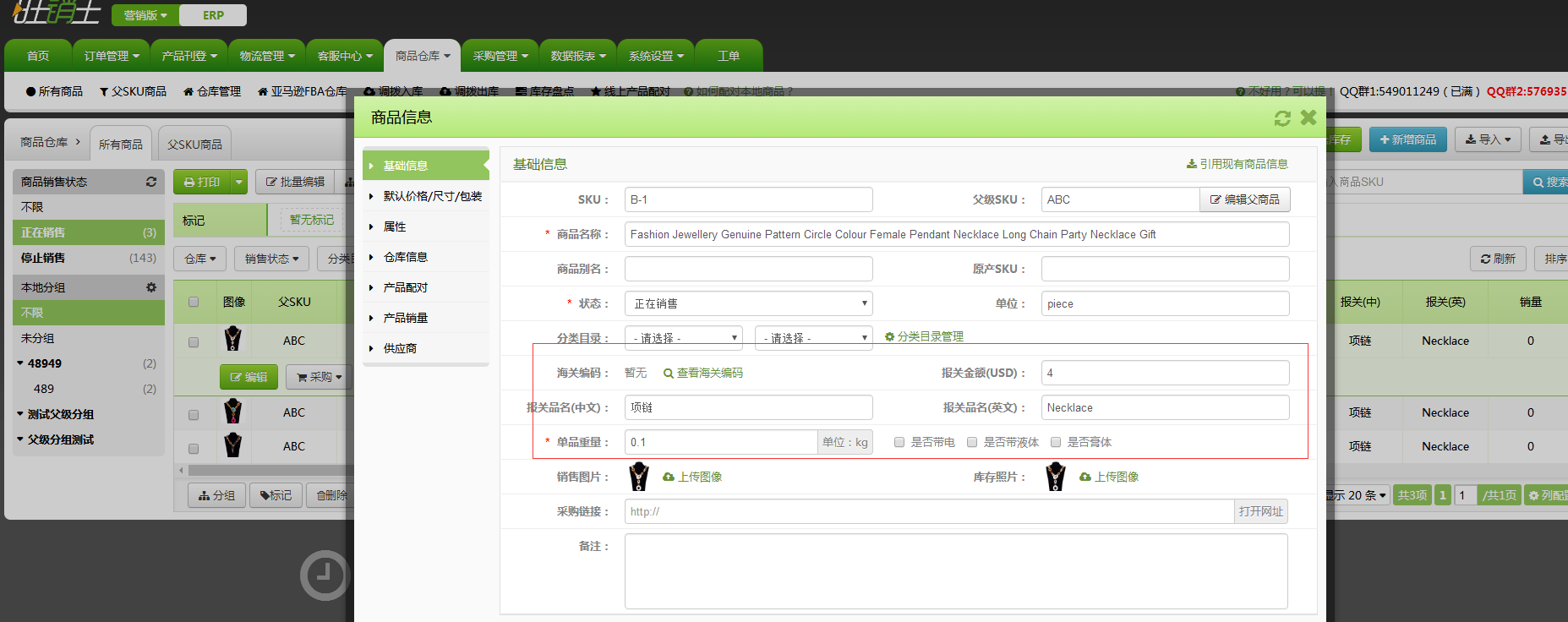1568x622 pixels.
Task: Open the 供应商 section
Action: coord(426,348)
